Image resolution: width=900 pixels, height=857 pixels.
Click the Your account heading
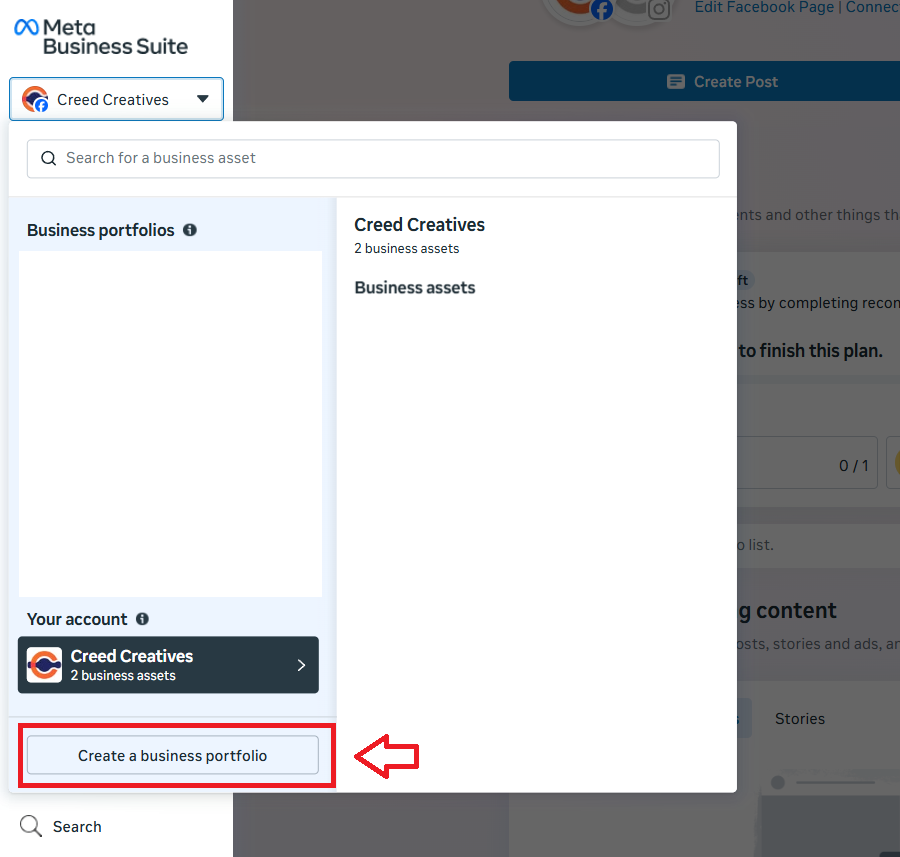(x=77, y=619)
